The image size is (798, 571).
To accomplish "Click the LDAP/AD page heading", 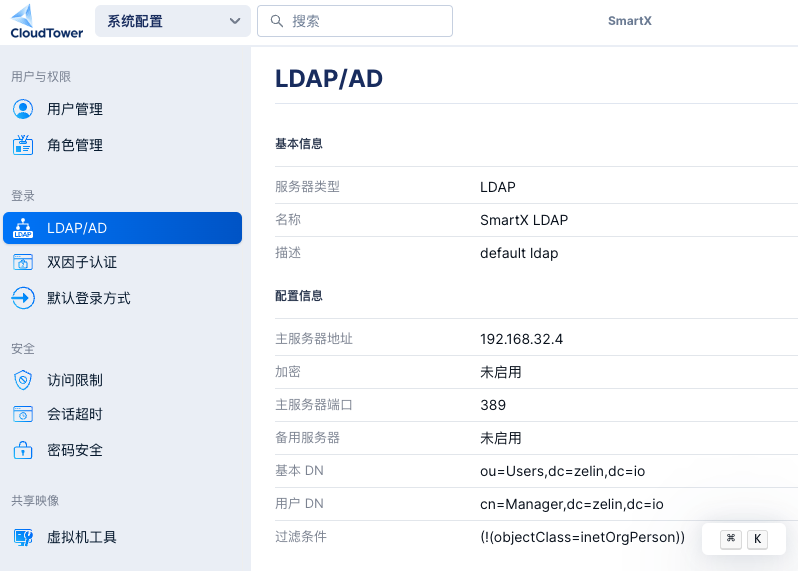I will click(x=329, y=79).
